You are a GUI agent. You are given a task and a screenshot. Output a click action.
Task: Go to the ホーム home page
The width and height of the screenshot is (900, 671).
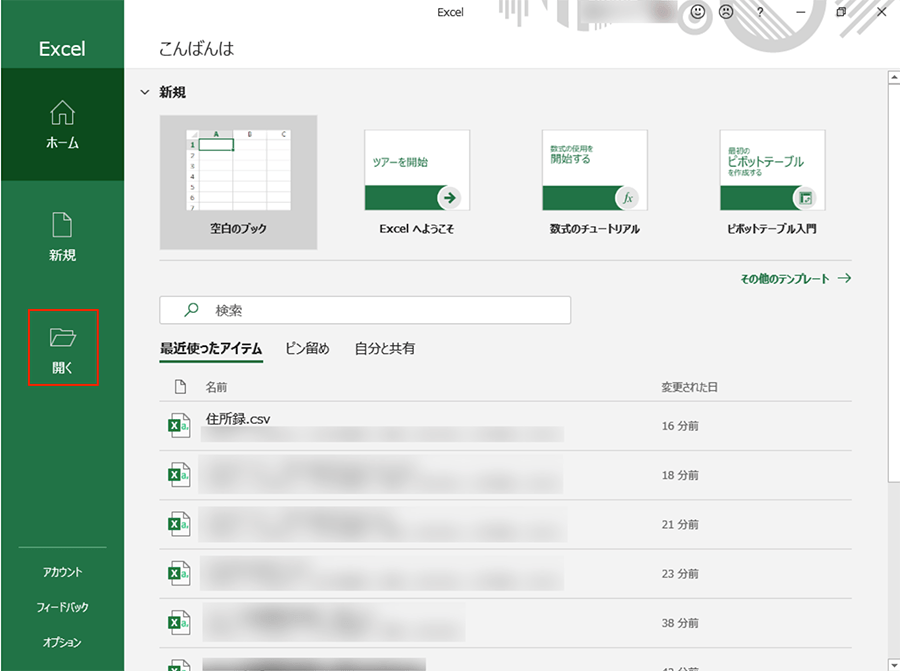(62, 125)
